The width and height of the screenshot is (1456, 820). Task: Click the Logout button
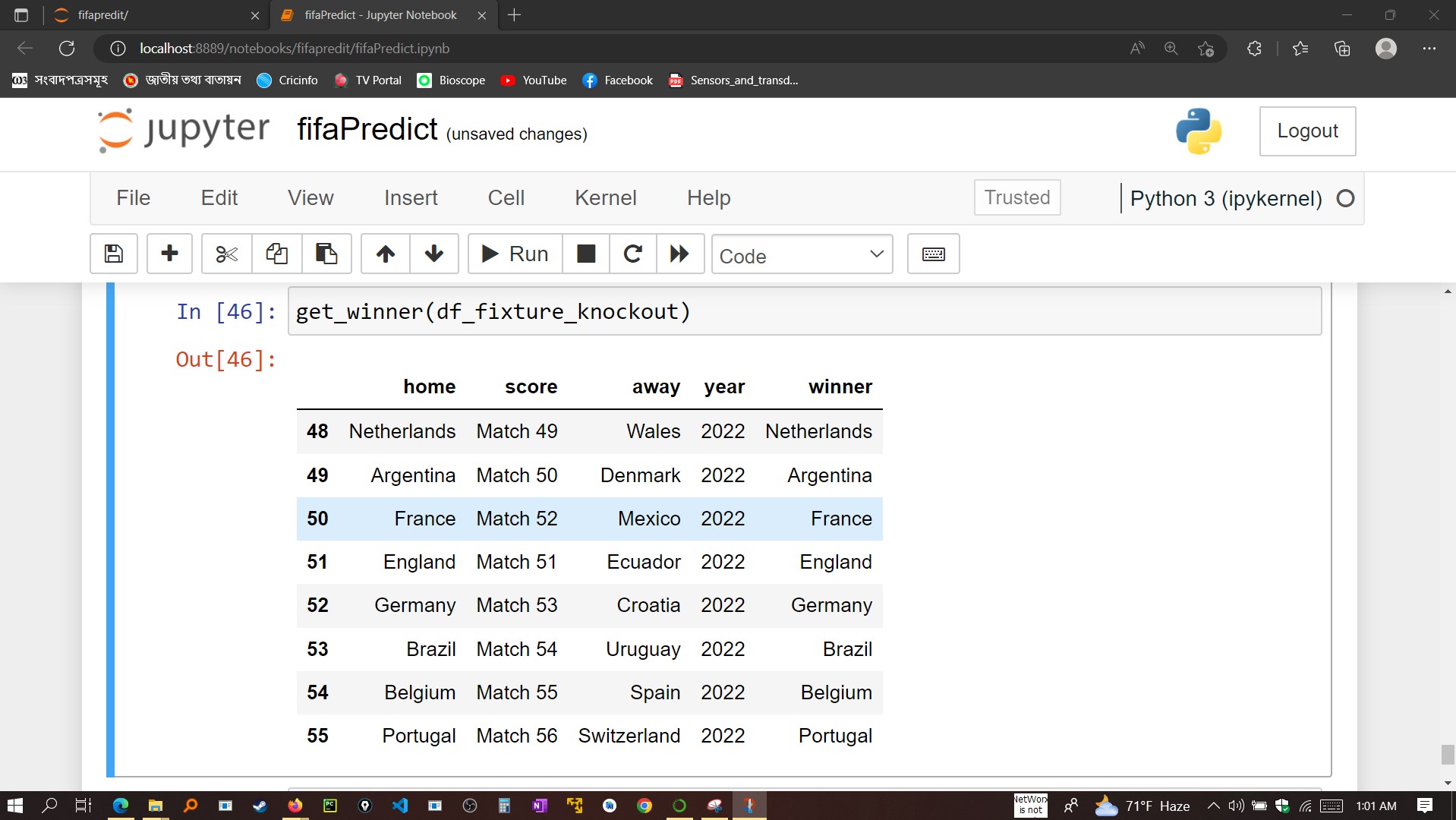[1306, 131]
